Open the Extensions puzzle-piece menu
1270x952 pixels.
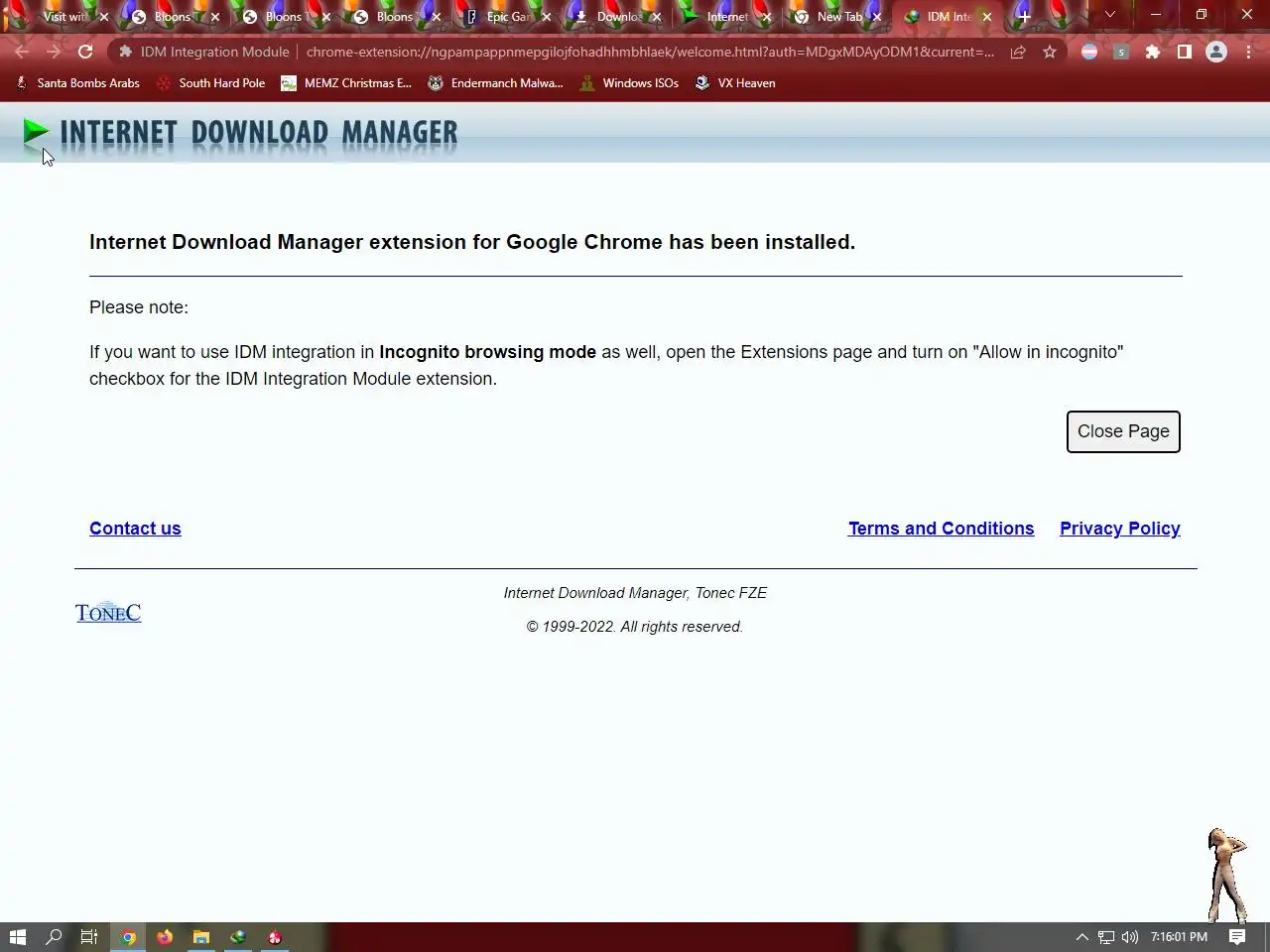(1153, 52)
